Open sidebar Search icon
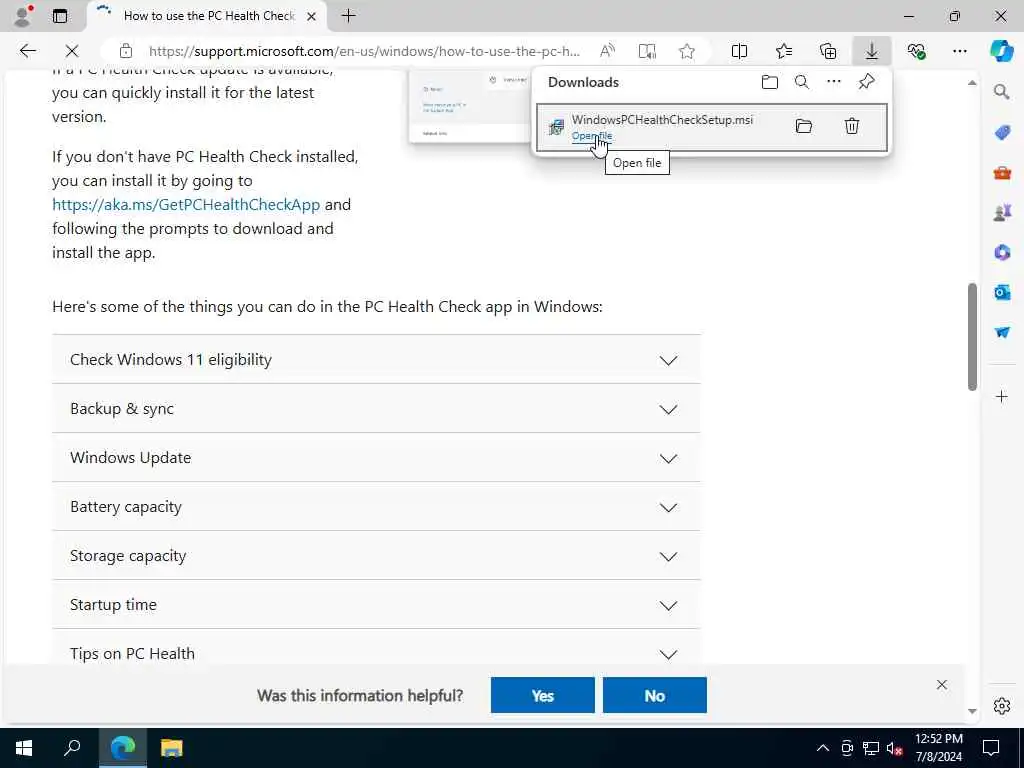Screen dimensions: 1024x768 click(x=1002, y=91)
